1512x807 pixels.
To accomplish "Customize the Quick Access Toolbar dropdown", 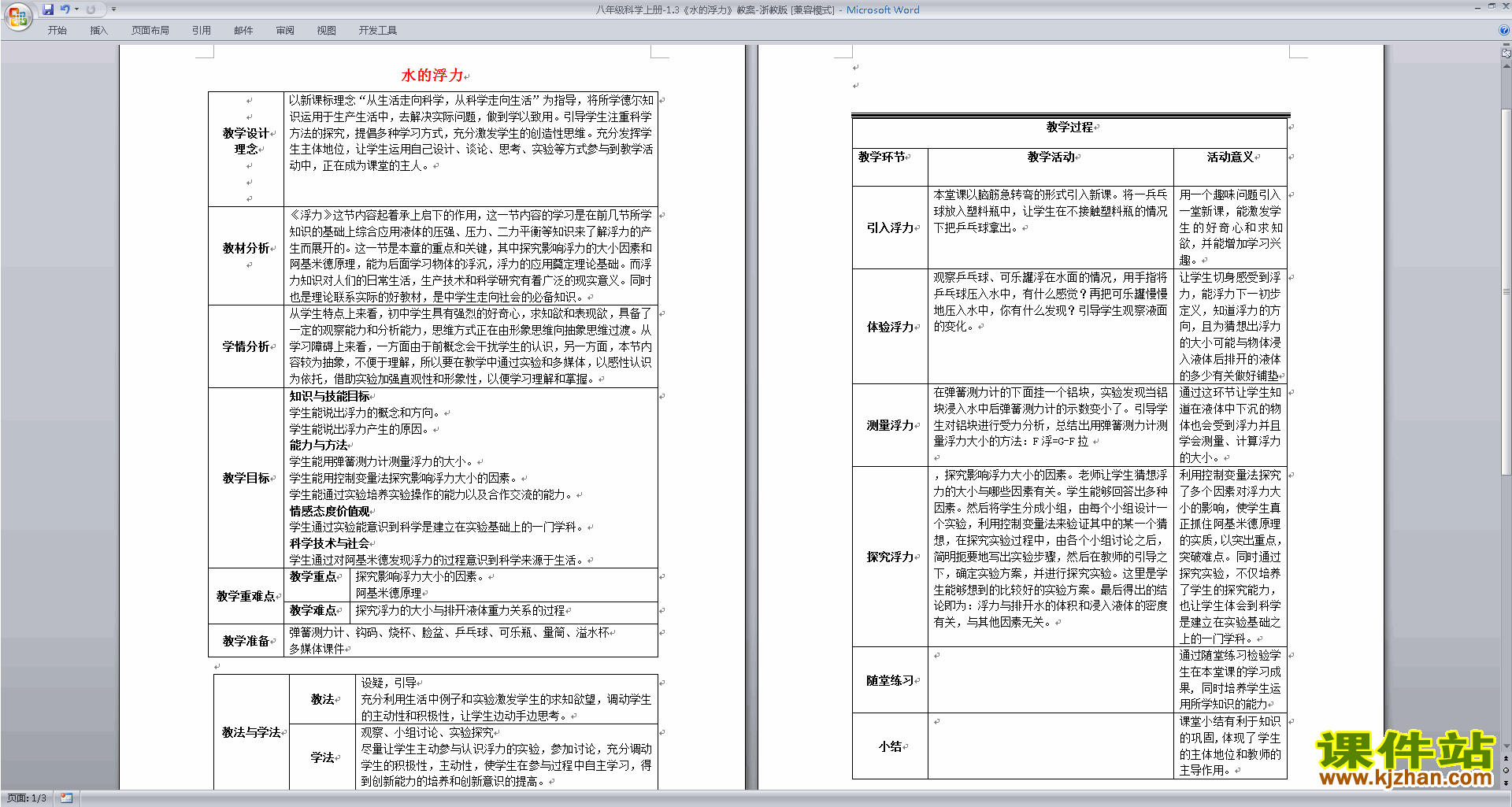I will point(113,9).
